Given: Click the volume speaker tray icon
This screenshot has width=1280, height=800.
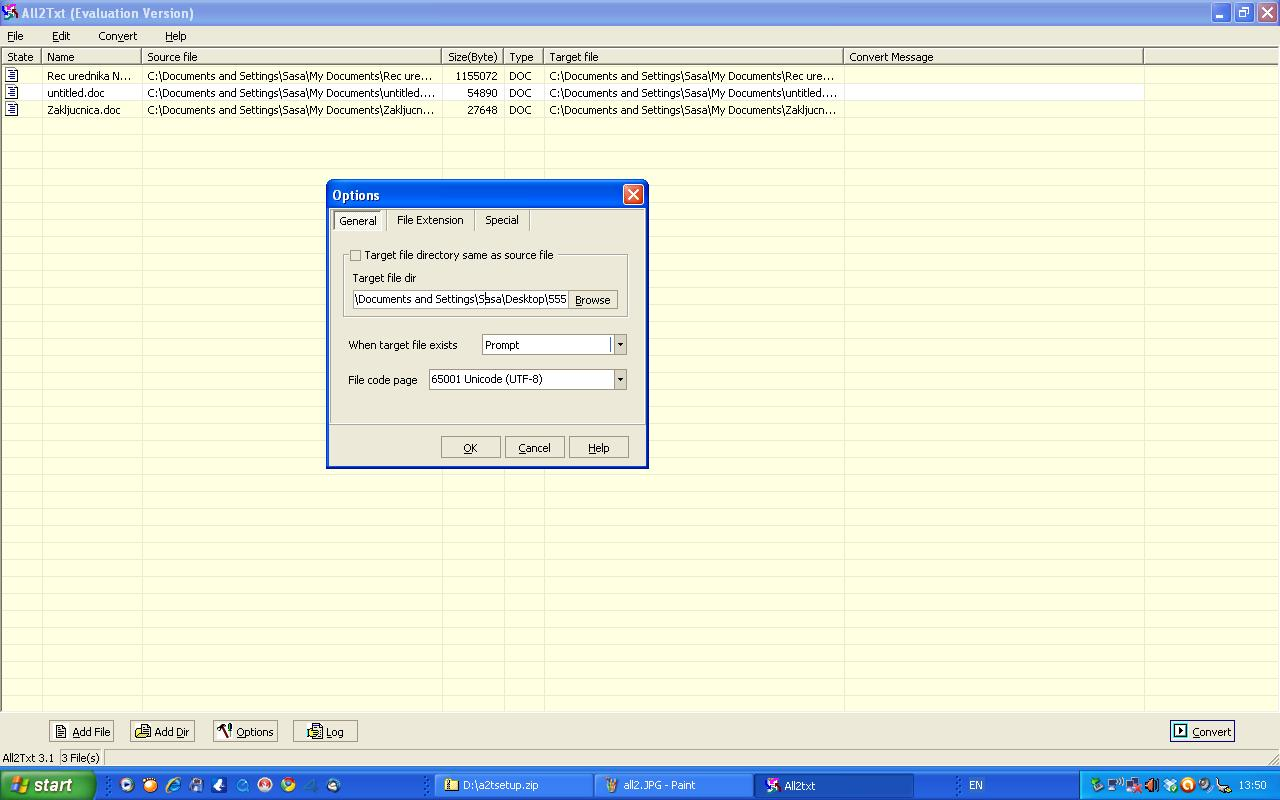Looking at the screenshot, I should 1152,785.
